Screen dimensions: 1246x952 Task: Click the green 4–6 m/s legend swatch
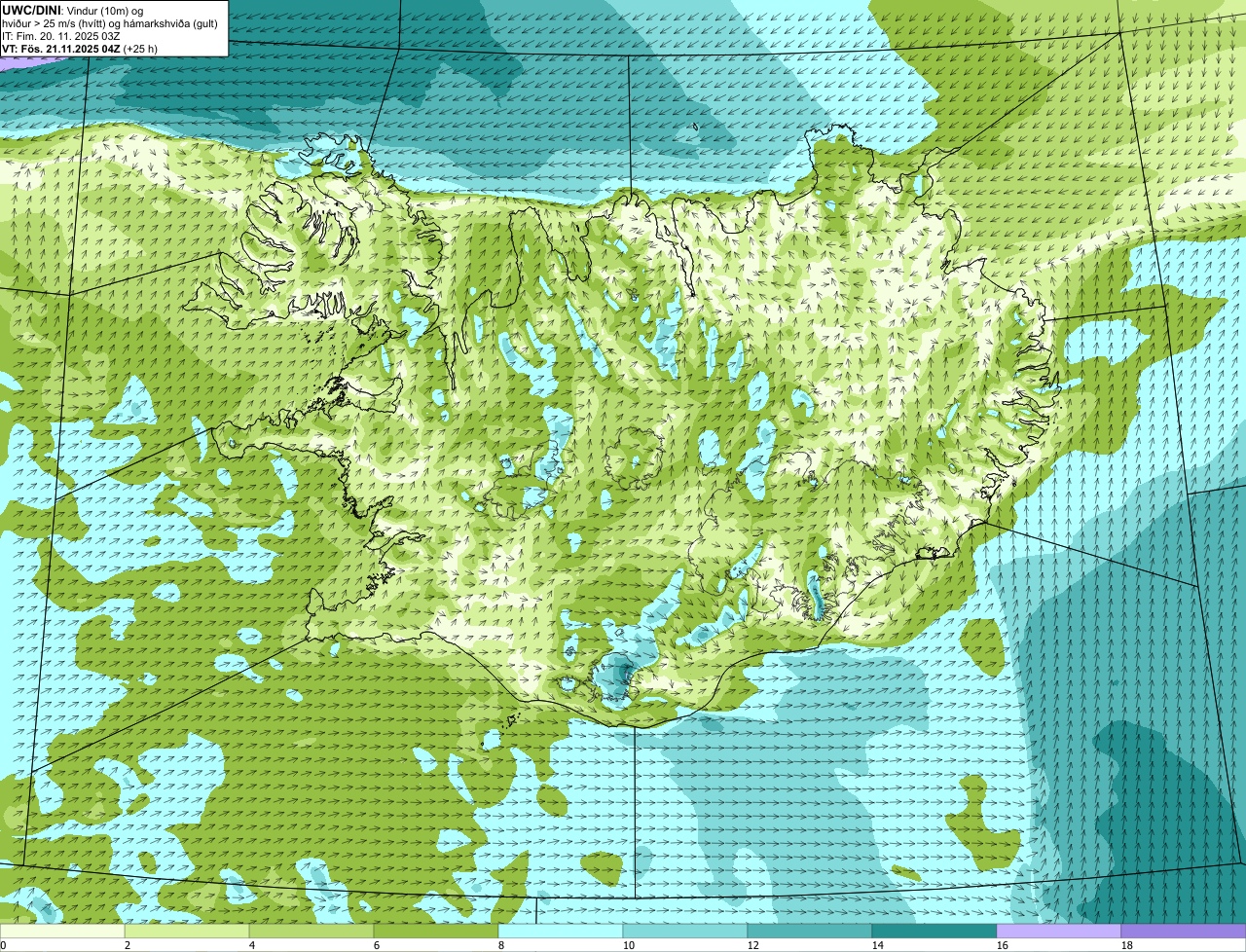pyautogui.click(x=311, y=932)
